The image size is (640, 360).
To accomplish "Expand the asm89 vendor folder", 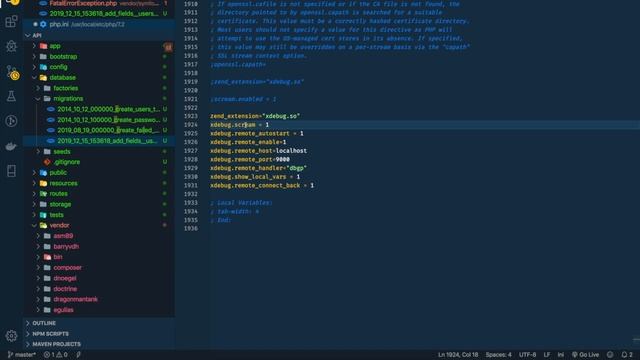I will [x=99, y=236].
